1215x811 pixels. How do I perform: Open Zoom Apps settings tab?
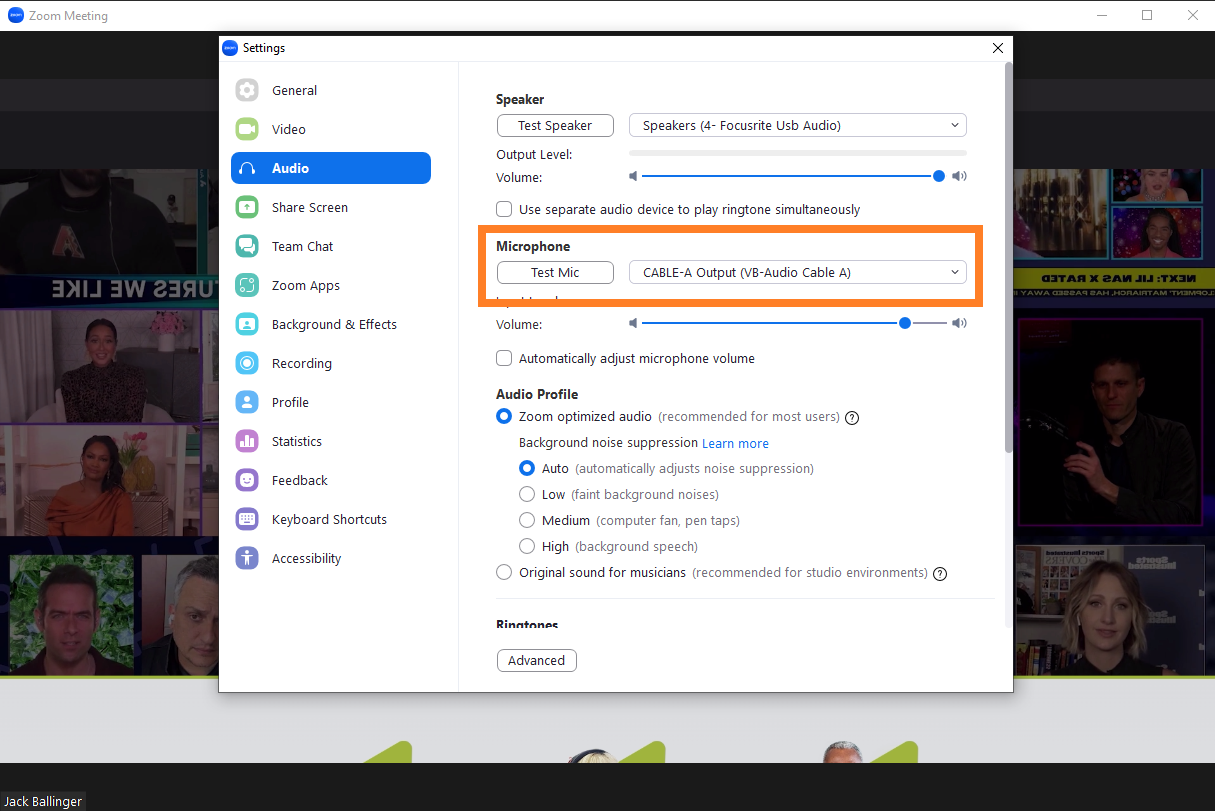coord(331,285)
